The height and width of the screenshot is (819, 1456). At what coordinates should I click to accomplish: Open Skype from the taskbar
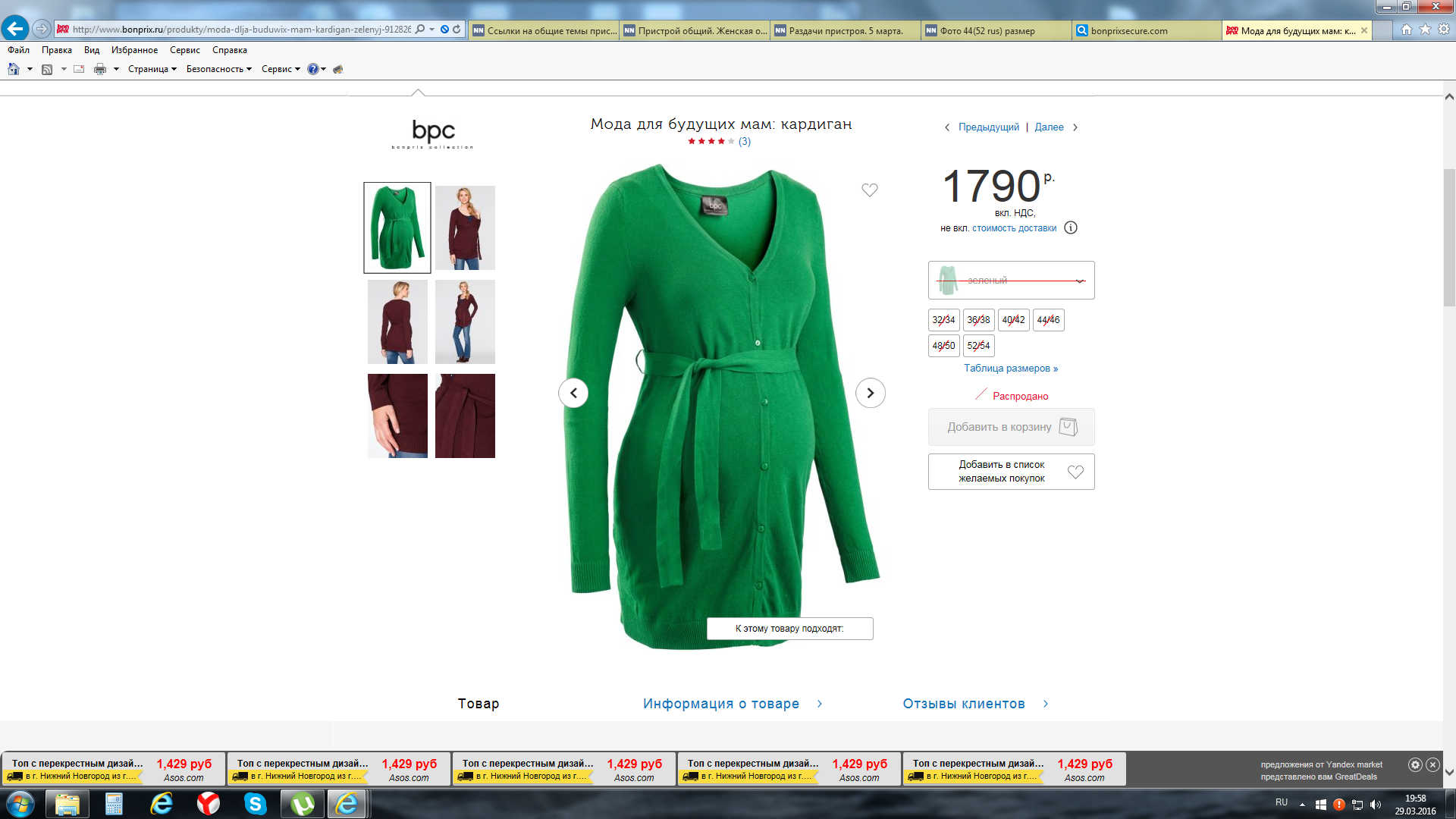255,804
